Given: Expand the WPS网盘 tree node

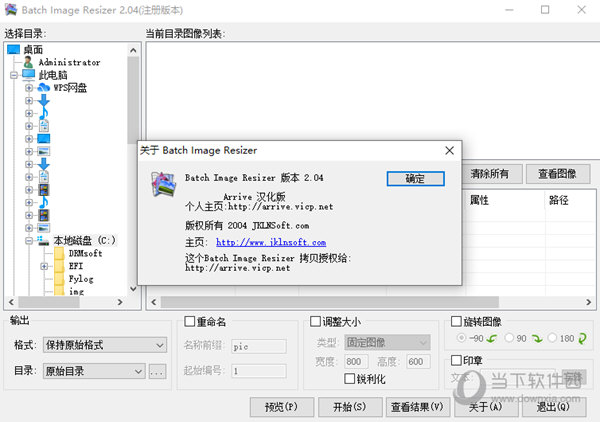Looking at the screenshot, I should click(29, 88).
